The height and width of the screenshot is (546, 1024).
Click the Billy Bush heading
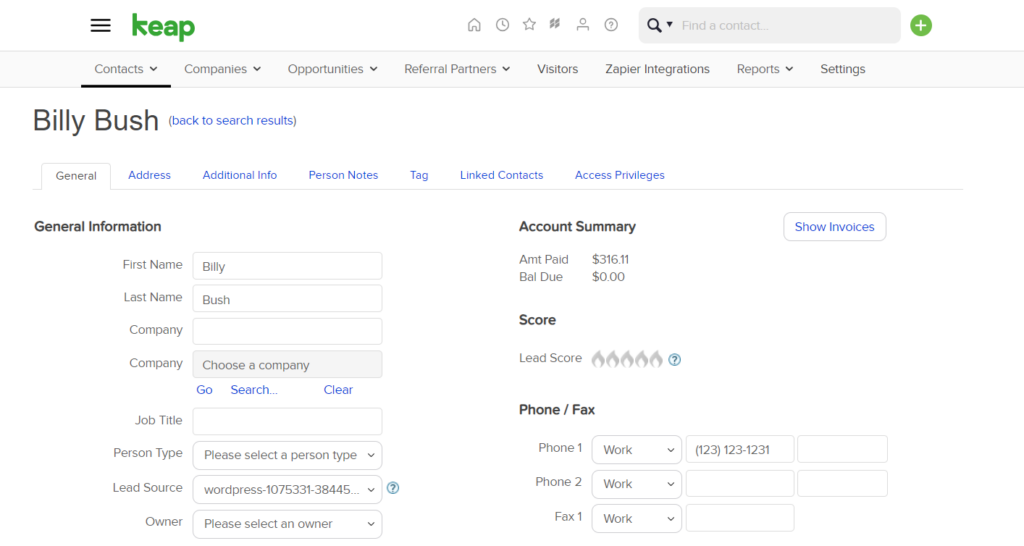point(96,121)
